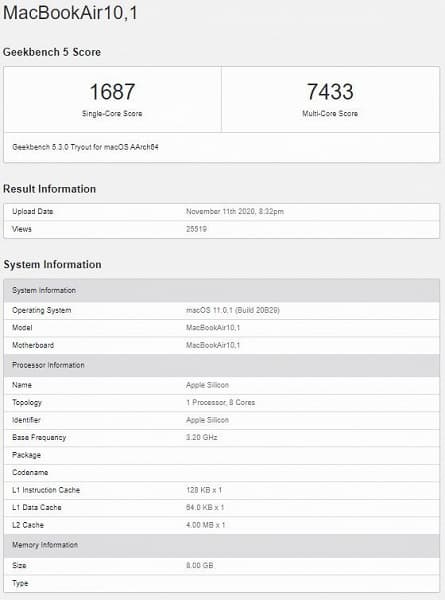445x600 pixels.
Task: Select the 64.0 KB x 1 cache value
Action: 205,508
